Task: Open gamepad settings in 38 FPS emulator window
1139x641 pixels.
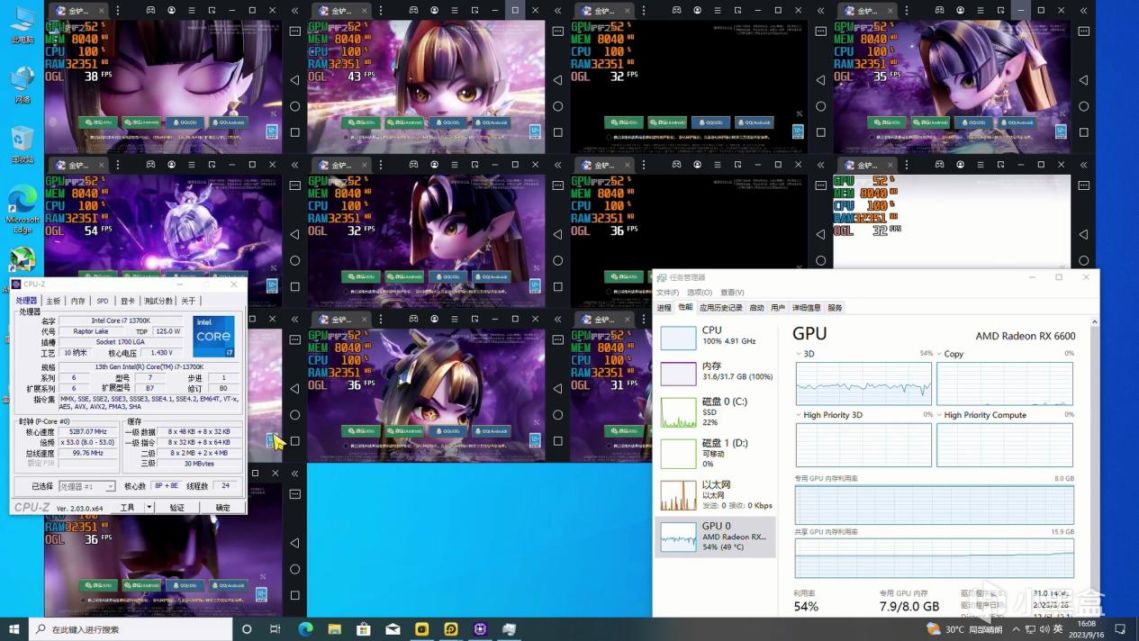Action: 150,10
